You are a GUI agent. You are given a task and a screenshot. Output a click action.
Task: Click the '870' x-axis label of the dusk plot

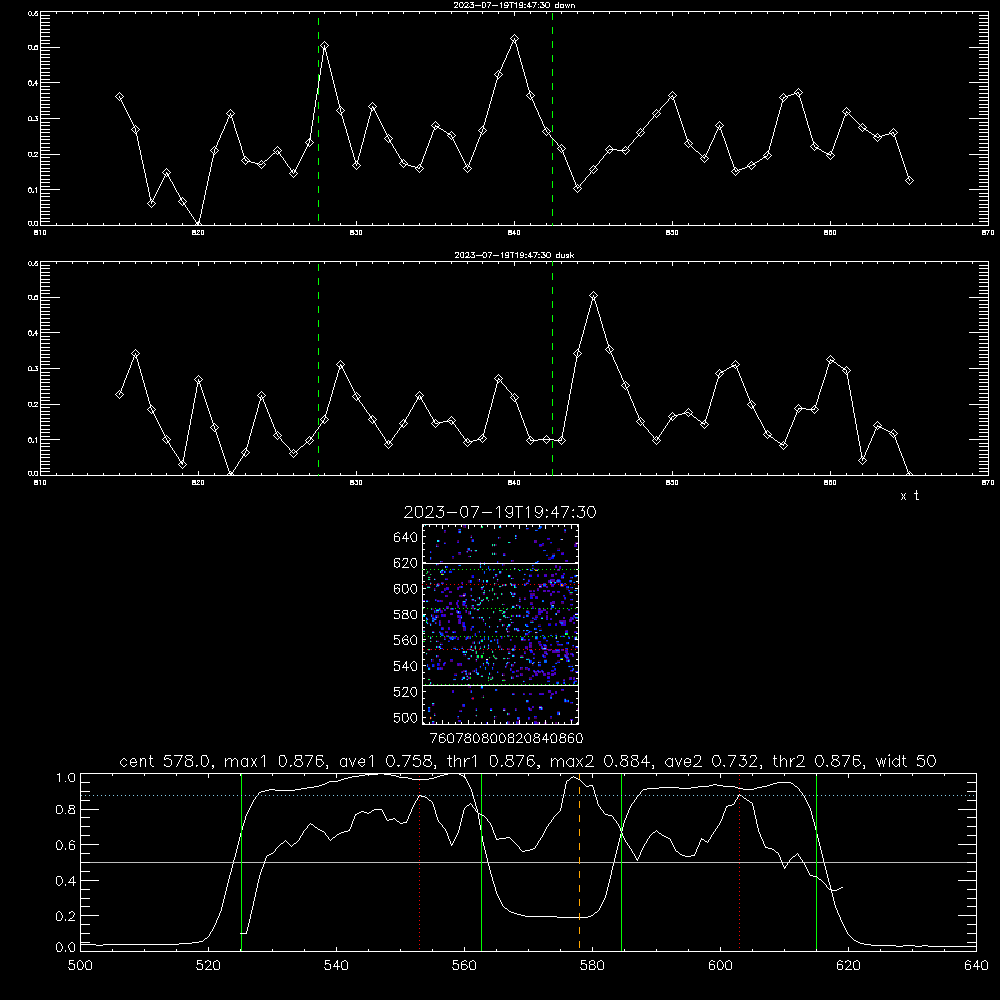point(988,483)
